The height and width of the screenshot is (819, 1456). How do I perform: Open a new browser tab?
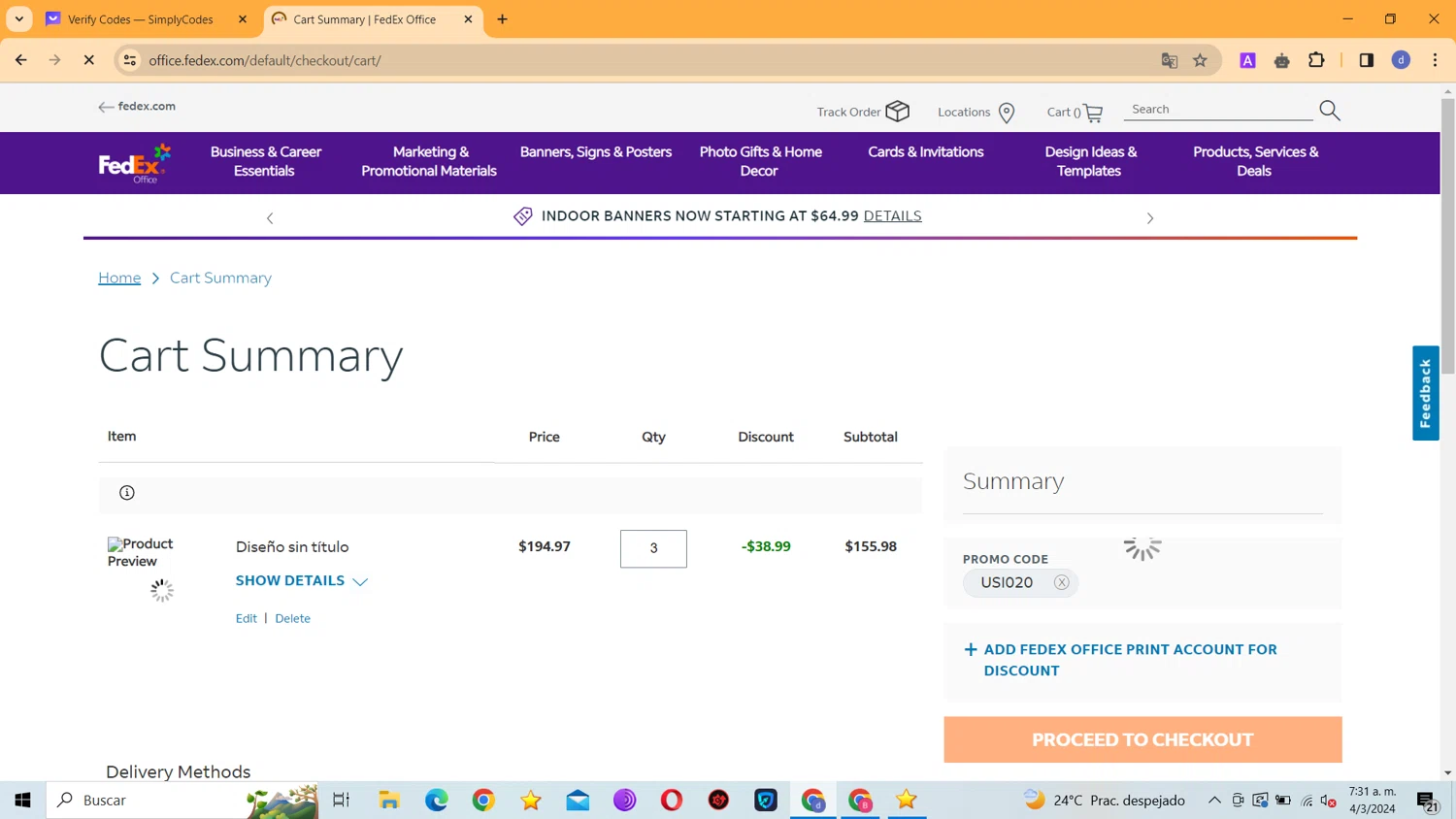pyautogui.click(x=502, y=19)
